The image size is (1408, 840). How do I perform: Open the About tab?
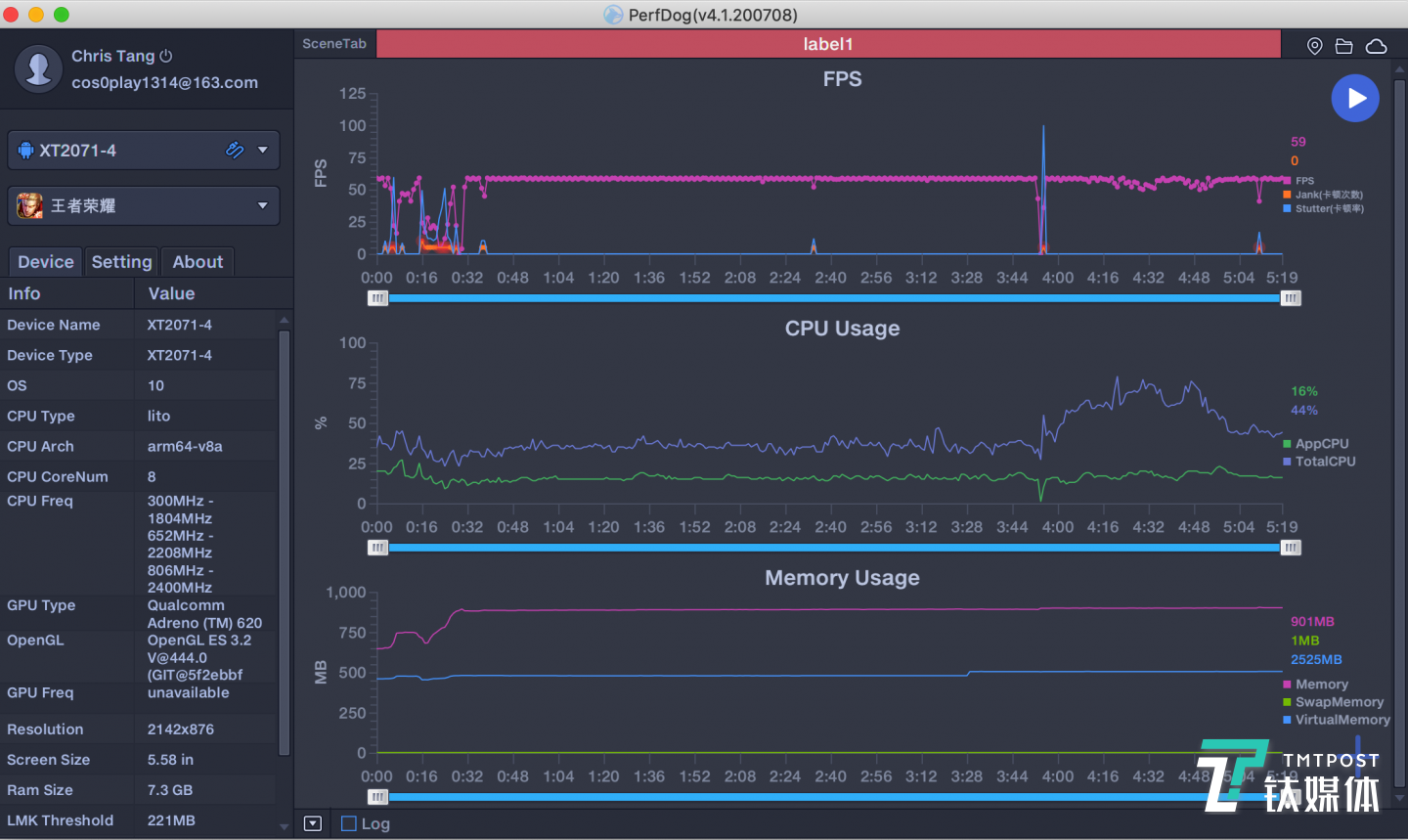[x=198, y=261]
